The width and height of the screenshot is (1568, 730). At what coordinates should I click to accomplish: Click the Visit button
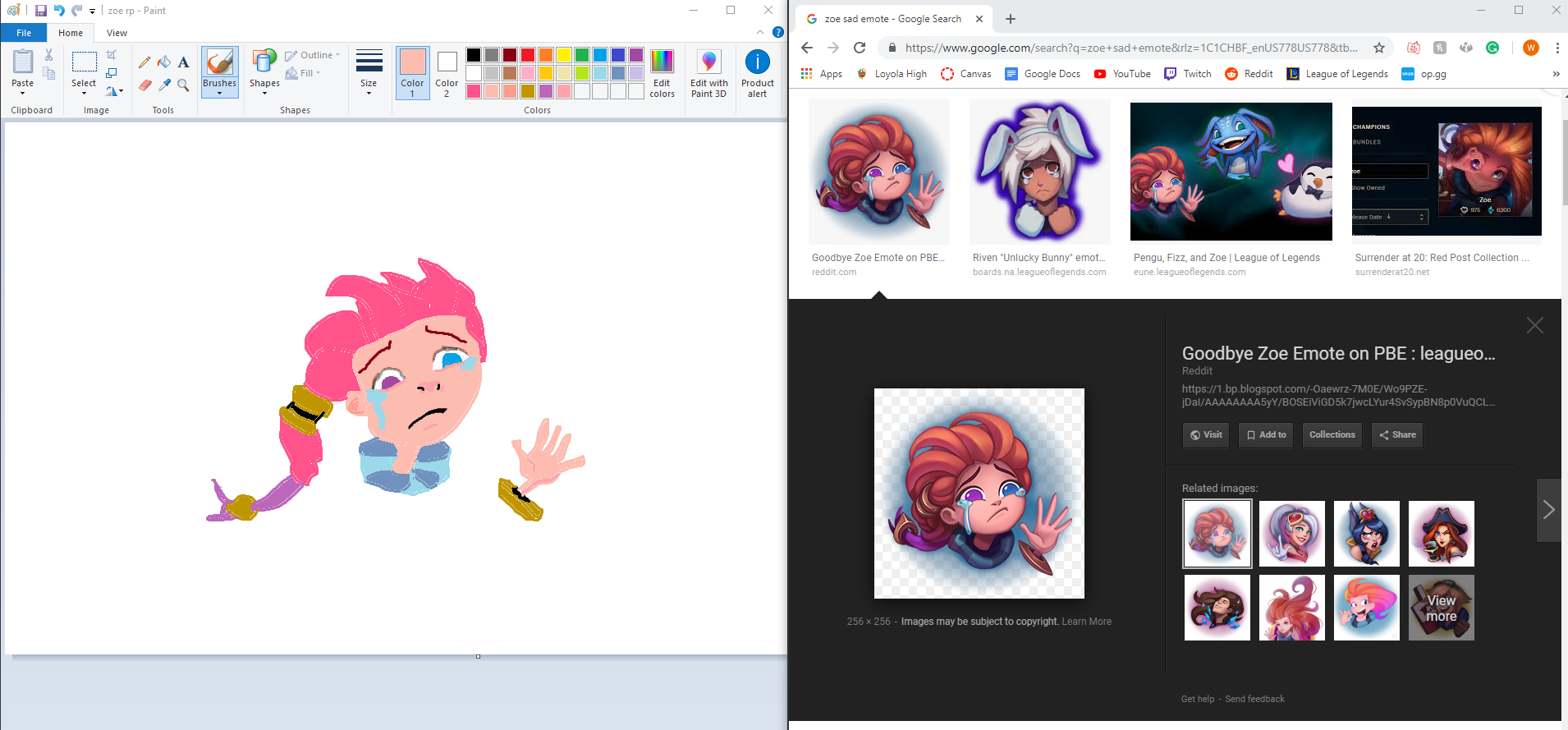1206,435
